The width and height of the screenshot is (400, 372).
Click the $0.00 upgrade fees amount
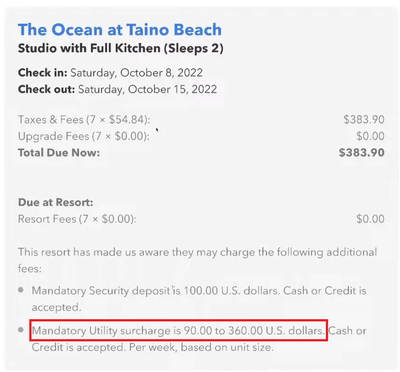370,136
